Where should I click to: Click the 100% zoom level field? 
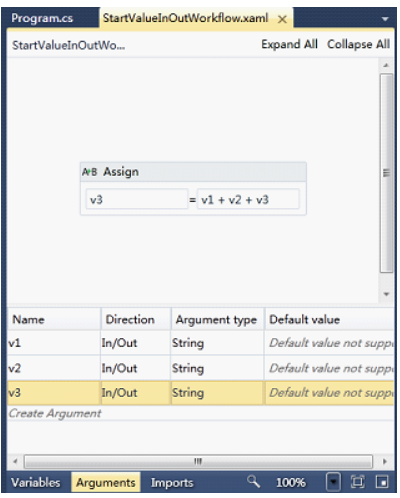290,482
